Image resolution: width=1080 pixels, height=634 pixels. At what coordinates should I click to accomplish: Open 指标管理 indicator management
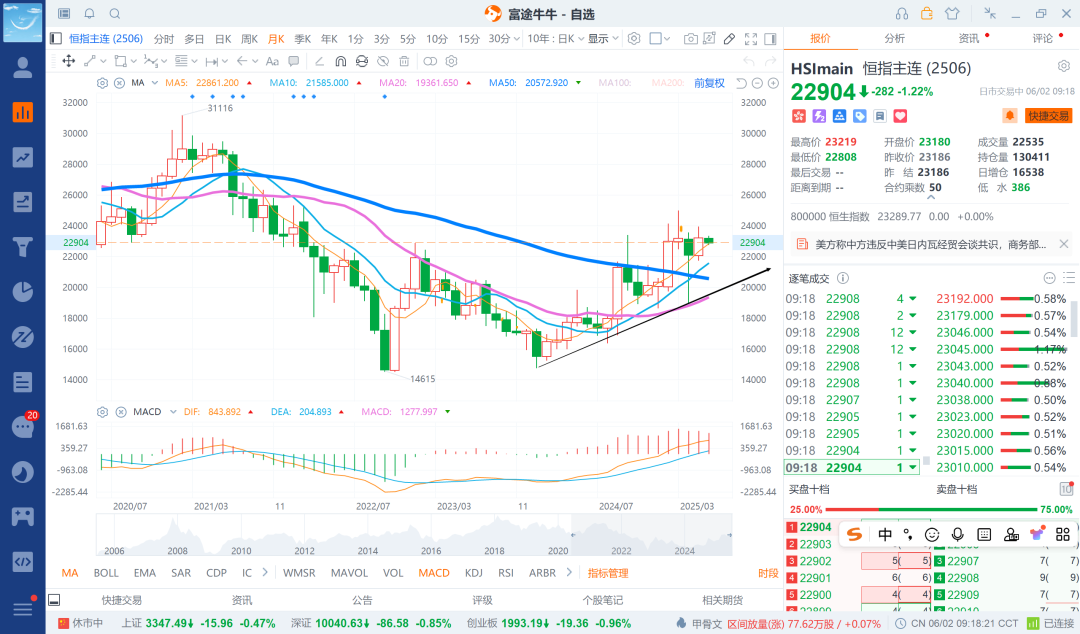pos(608,573)
